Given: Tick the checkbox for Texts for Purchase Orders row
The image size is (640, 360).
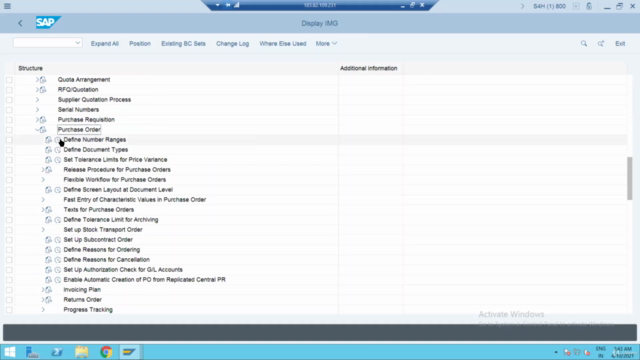Looking at the screenshot, I should [x=9, y=210].
